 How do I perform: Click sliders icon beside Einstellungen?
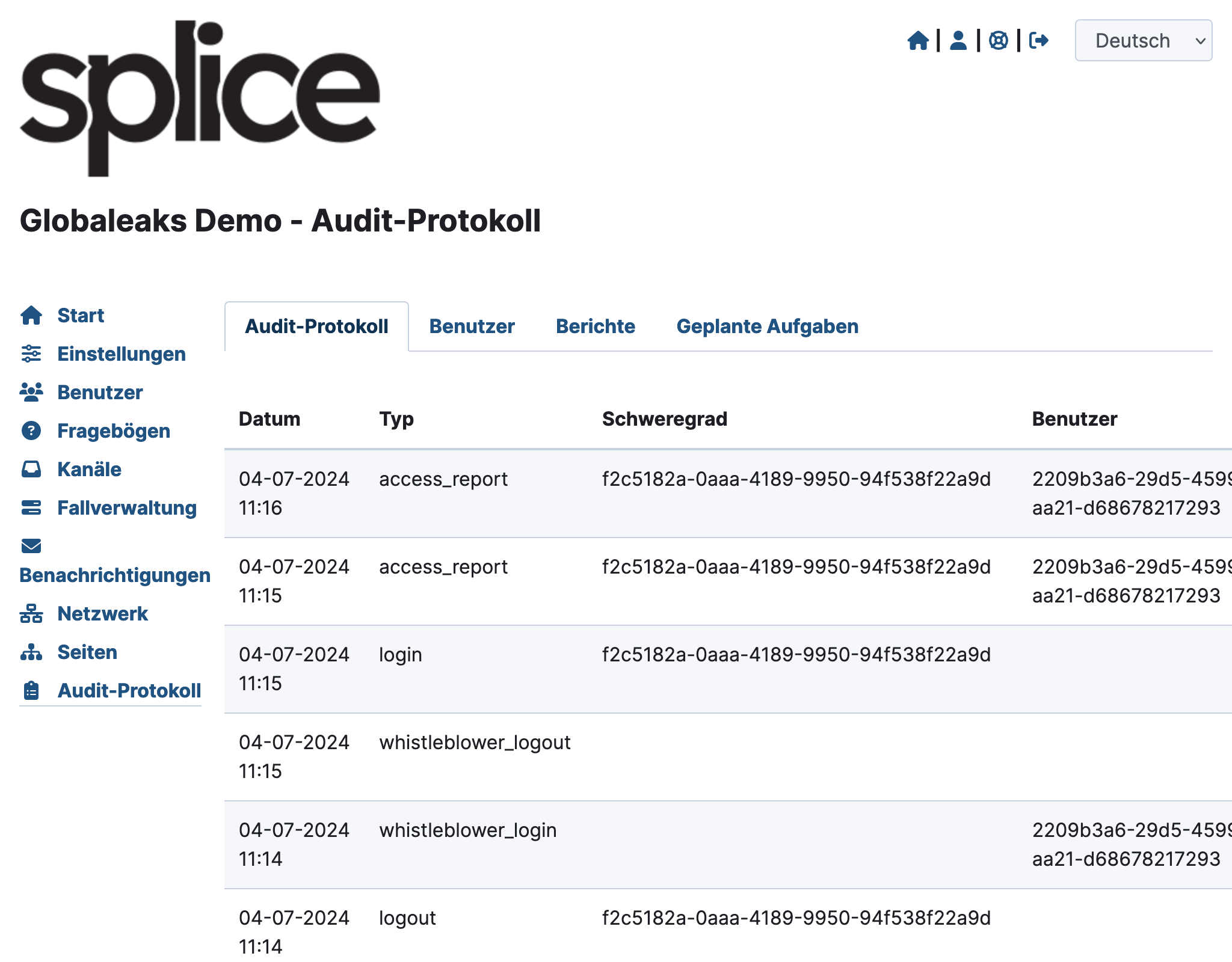[31, 354]
